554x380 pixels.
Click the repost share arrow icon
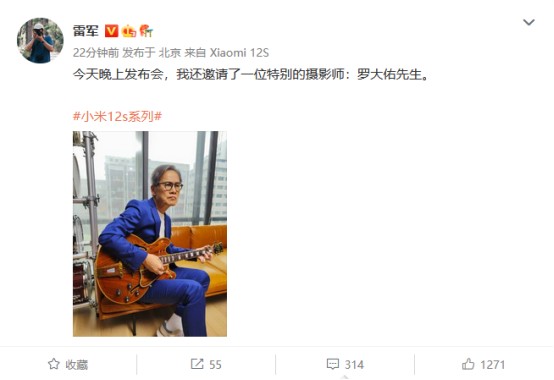(x=197, y=364)
